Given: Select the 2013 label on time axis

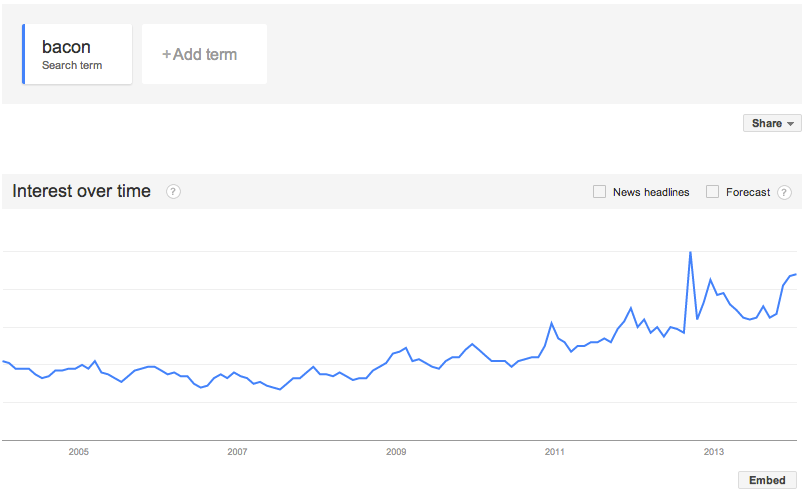Looking at the screenshot, I should [x=714, y=452].
